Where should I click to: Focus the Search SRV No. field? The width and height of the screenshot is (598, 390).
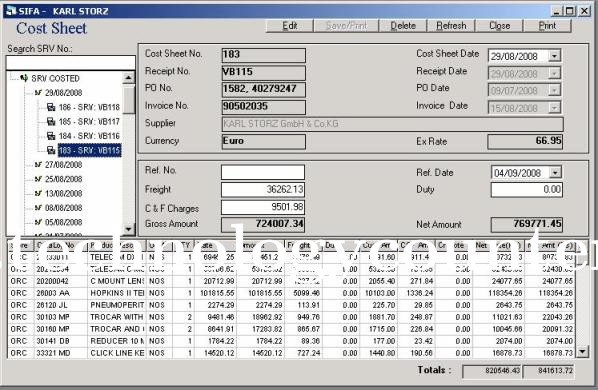[71, 63]
